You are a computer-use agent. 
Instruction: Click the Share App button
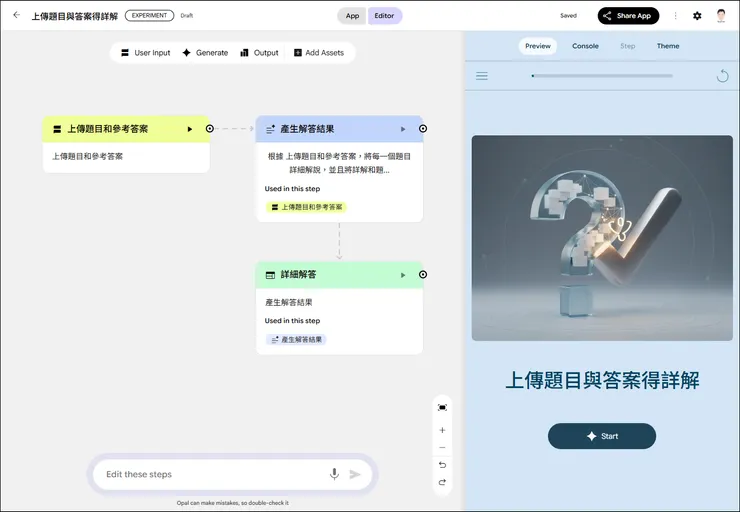pos(628,16)
